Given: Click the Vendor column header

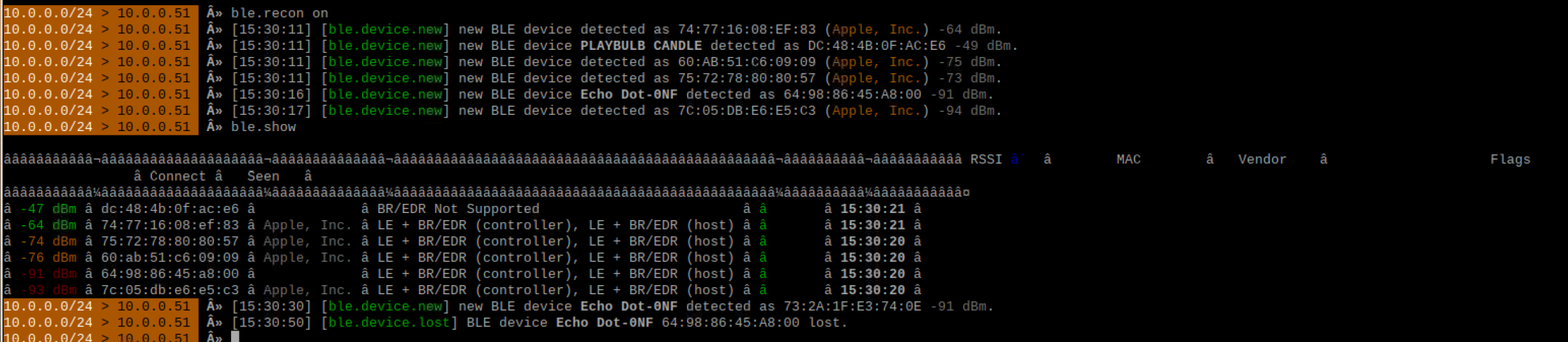Looking at the screenshot, I should [x=1262, y=160].
